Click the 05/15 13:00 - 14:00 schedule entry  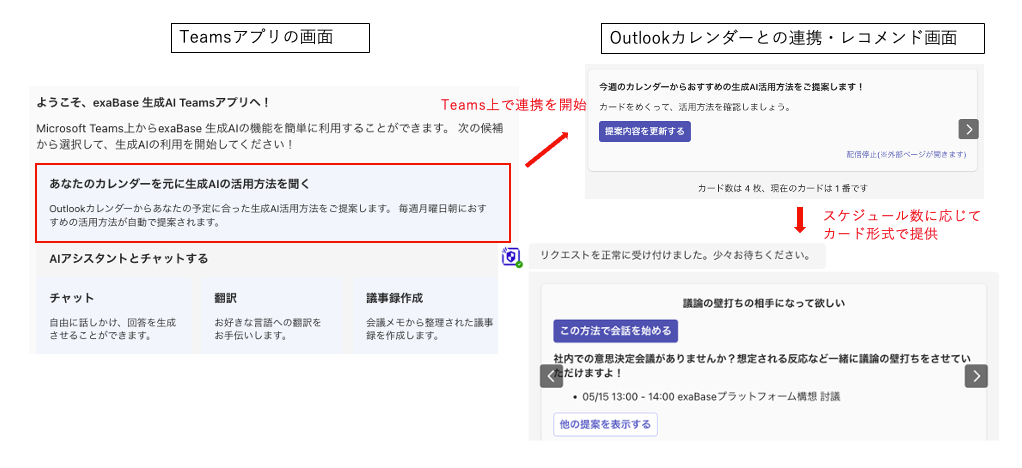pyautogui.click(x=710, y=396)
